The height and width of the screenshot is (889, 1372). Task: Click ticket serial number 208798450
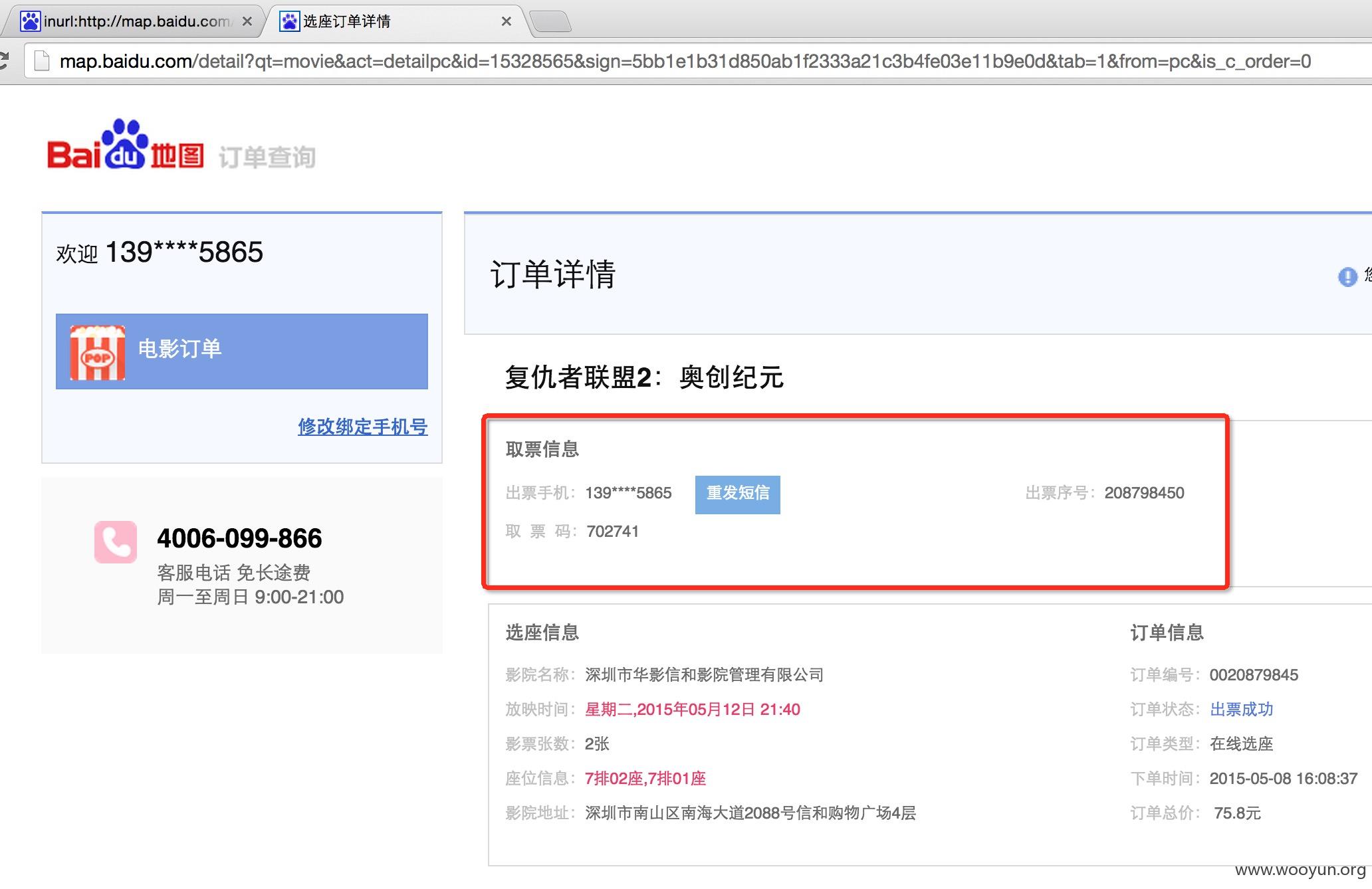click(1145, 493)
